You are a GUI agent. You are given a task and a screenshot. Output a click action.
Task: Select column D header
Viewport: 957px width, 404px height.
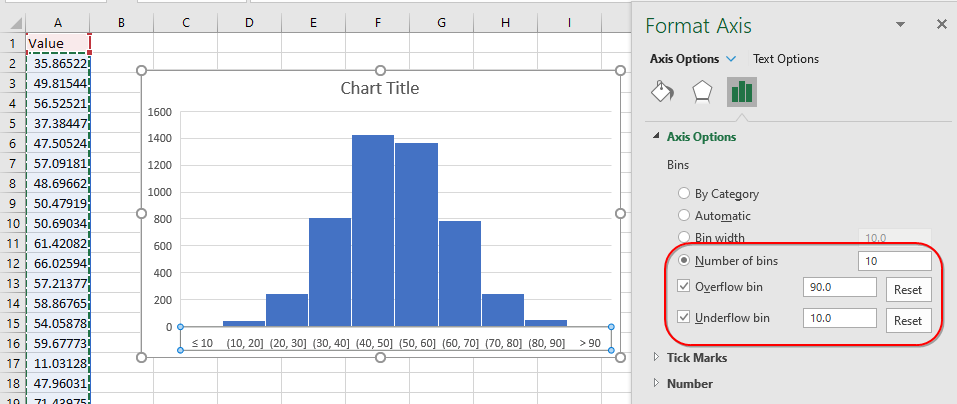pos(249,23)
